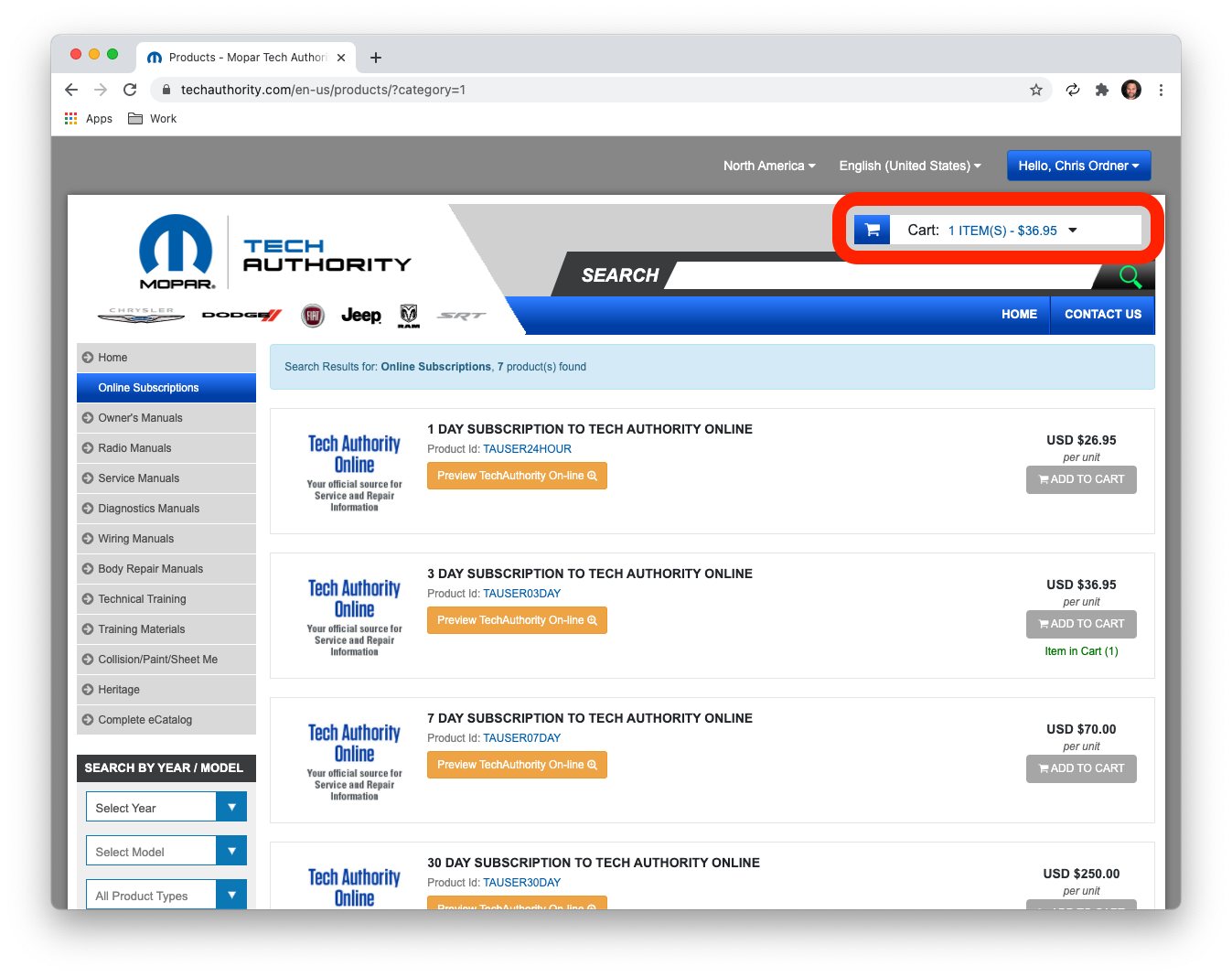Screen dimensions: 1232x977
Task: Open a new browser tab
Action: 376,58
